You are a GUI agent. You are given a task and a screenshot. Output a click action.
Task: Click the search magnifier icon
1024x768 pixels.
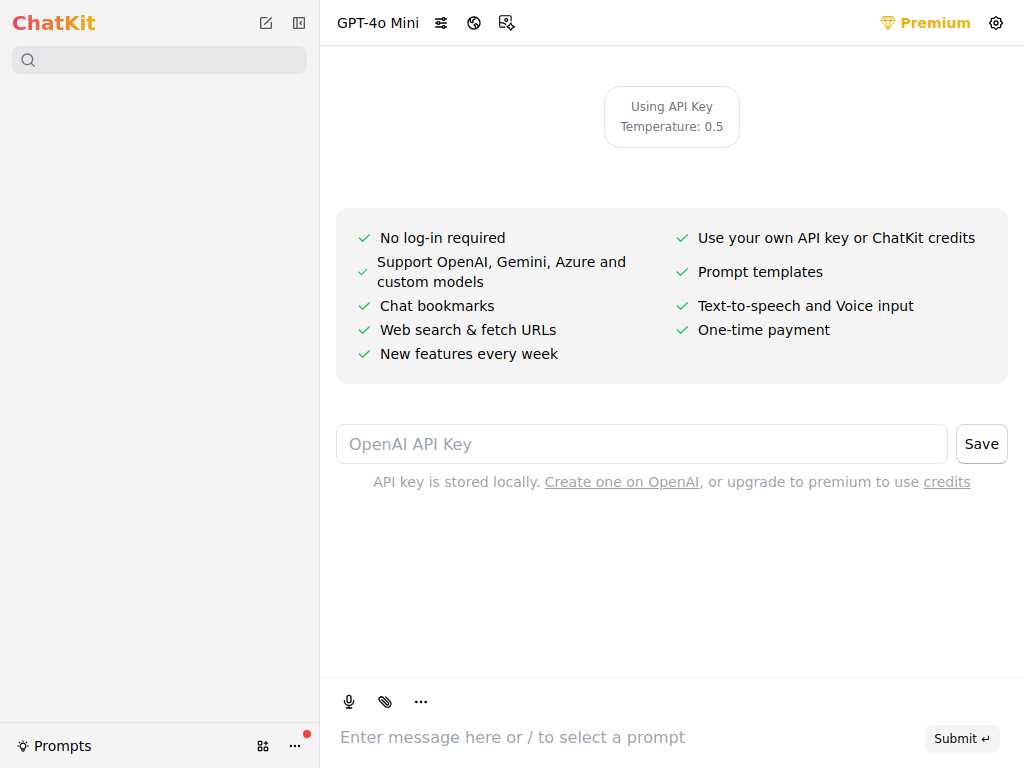click(28, 60)
